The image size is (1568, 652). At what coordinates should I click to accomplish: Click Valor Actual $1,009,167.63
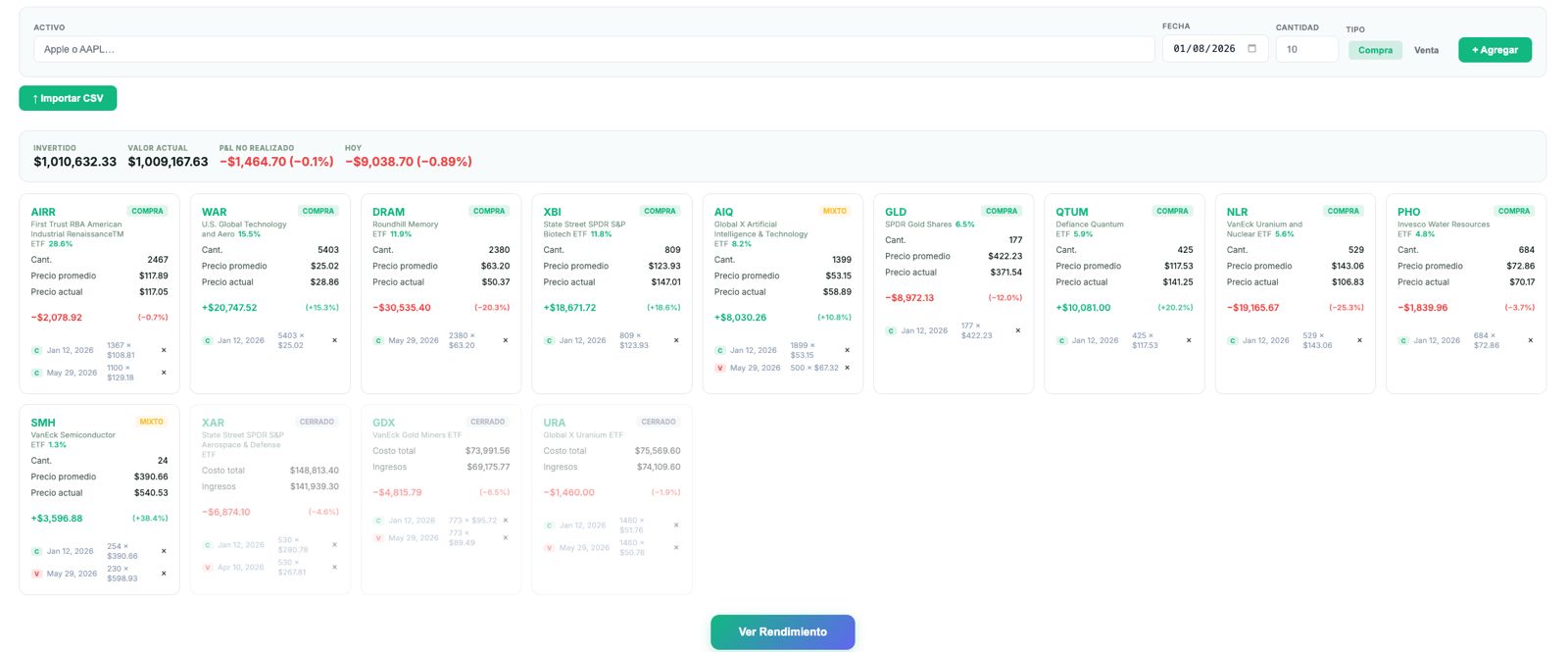pos(168,162)
